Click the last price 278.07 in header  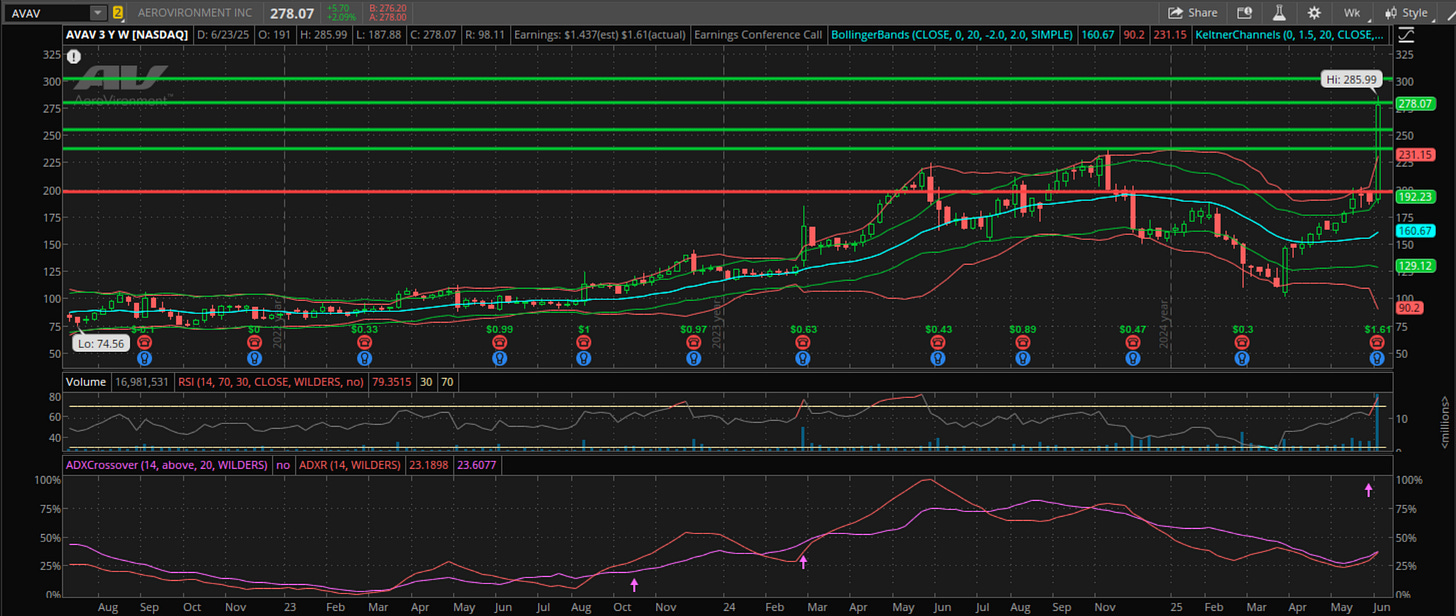(290, 13)
